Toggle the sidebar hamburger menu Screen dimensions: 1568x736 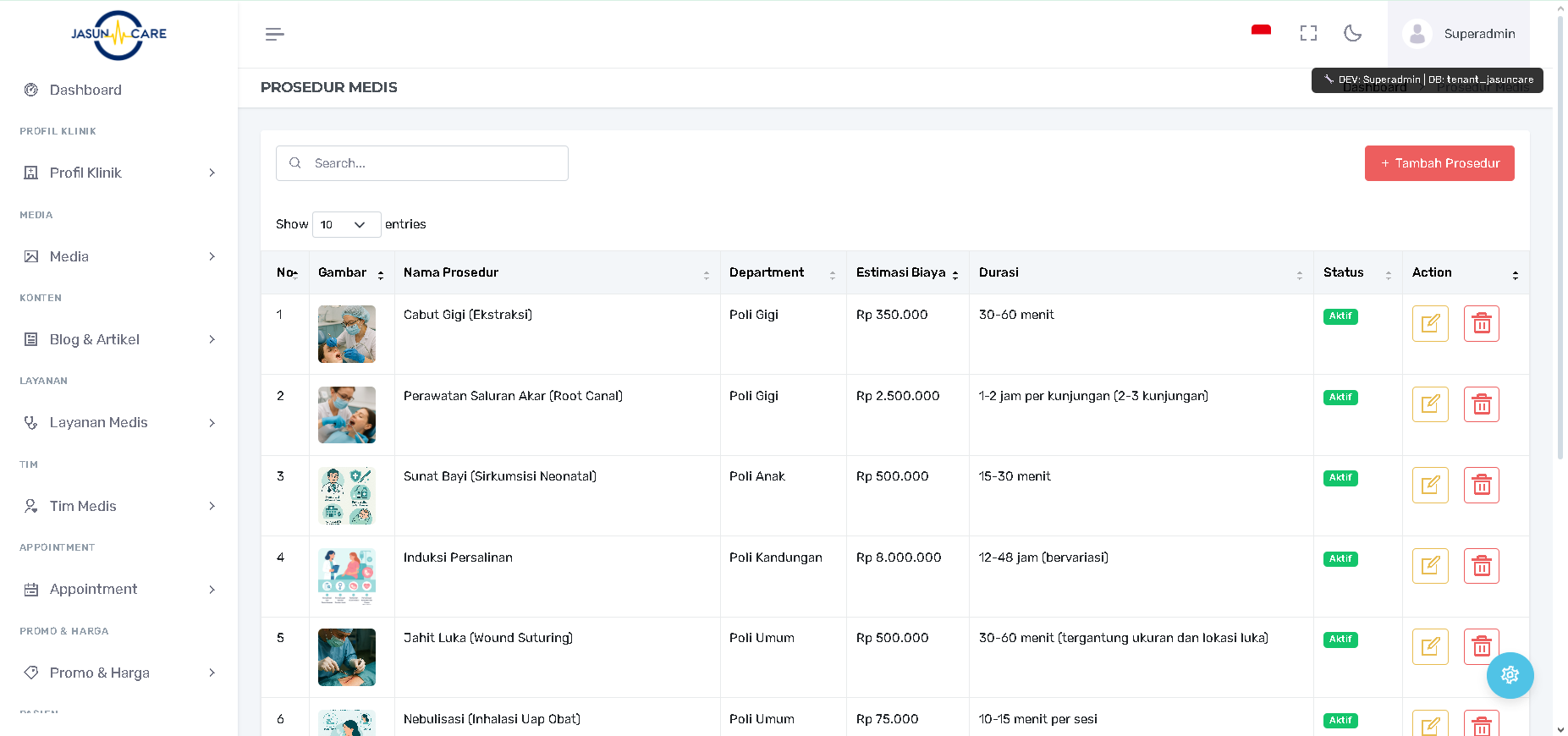(274, 34)
